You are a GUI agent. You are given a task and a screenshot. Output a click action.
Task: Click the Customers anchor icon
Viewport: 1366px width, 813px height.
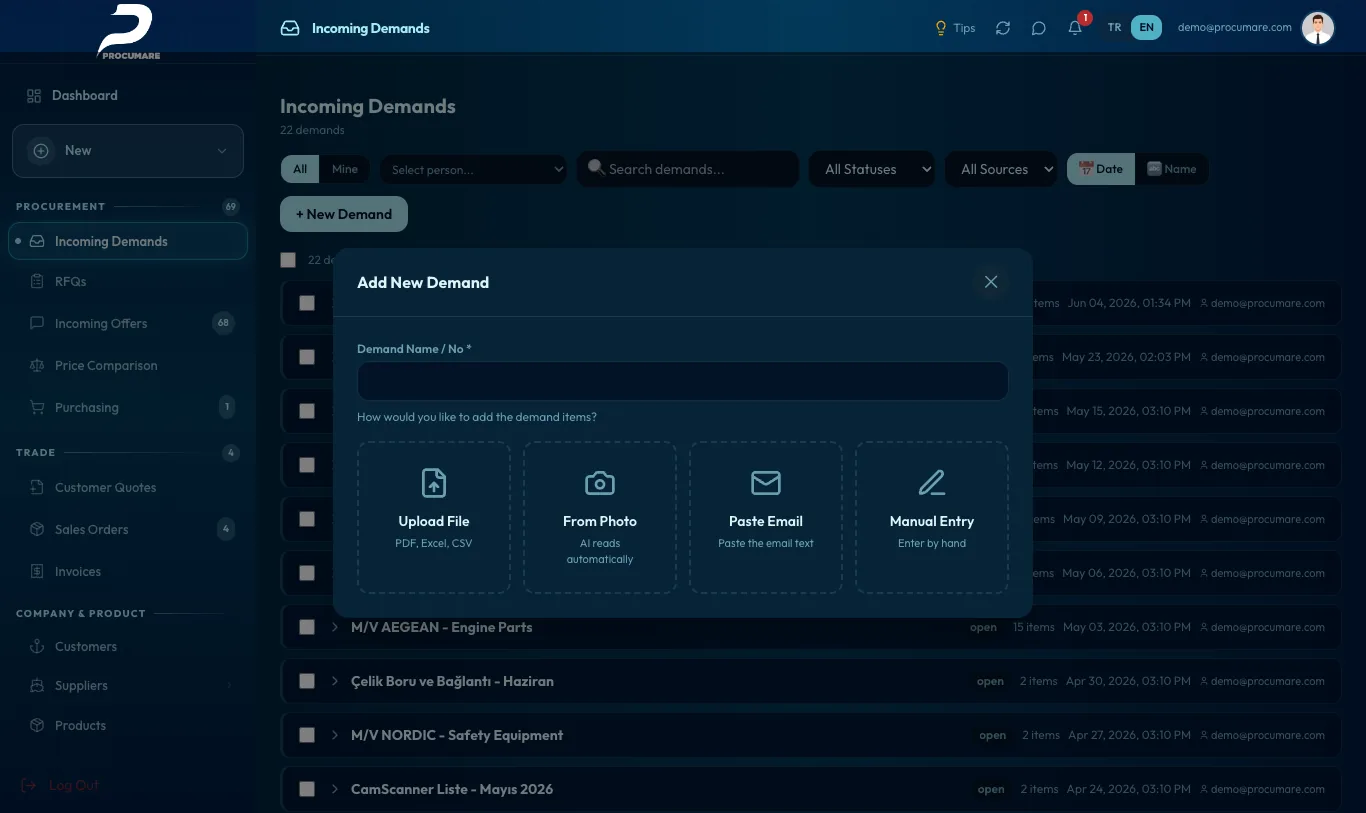[x=37, y=646]
